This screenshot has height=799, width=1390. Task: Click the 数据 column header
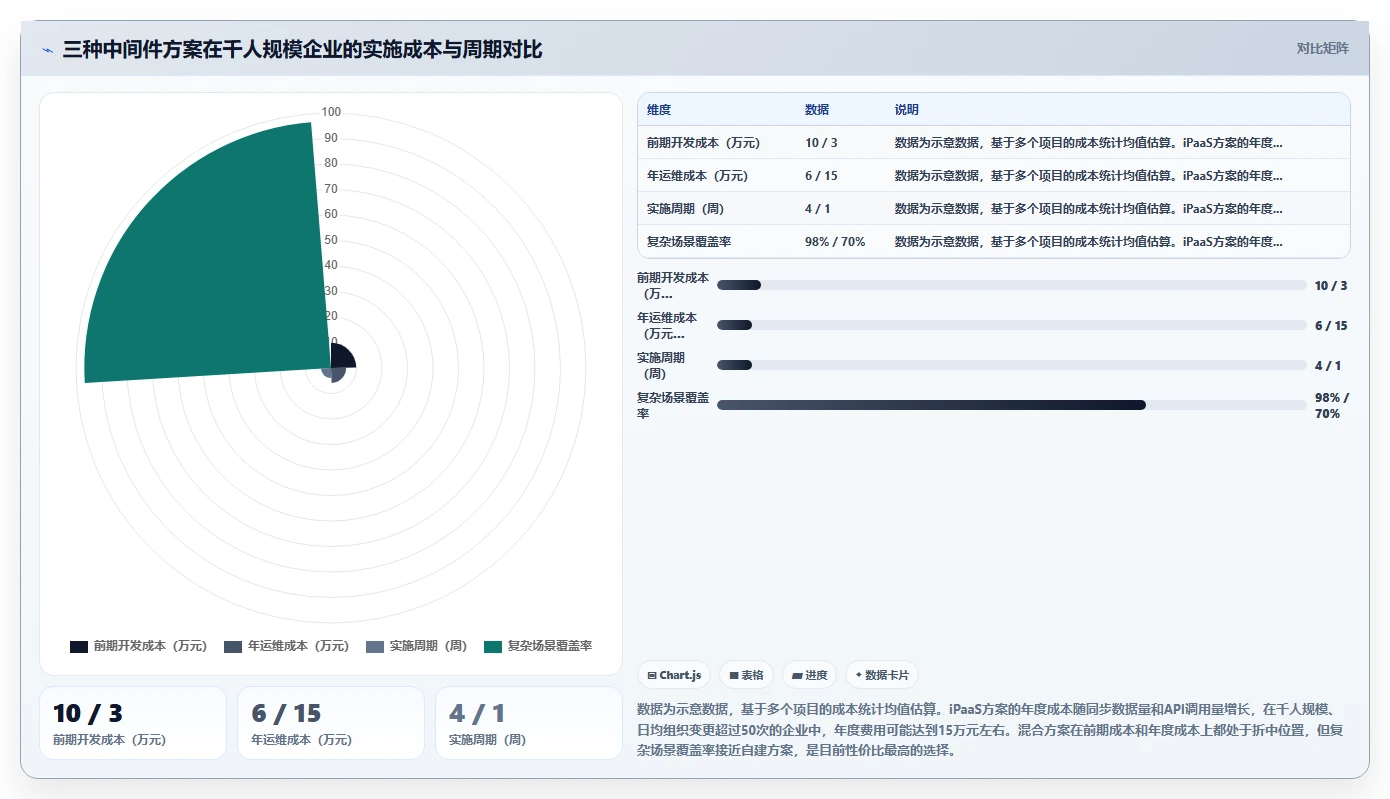click(817, 110)
